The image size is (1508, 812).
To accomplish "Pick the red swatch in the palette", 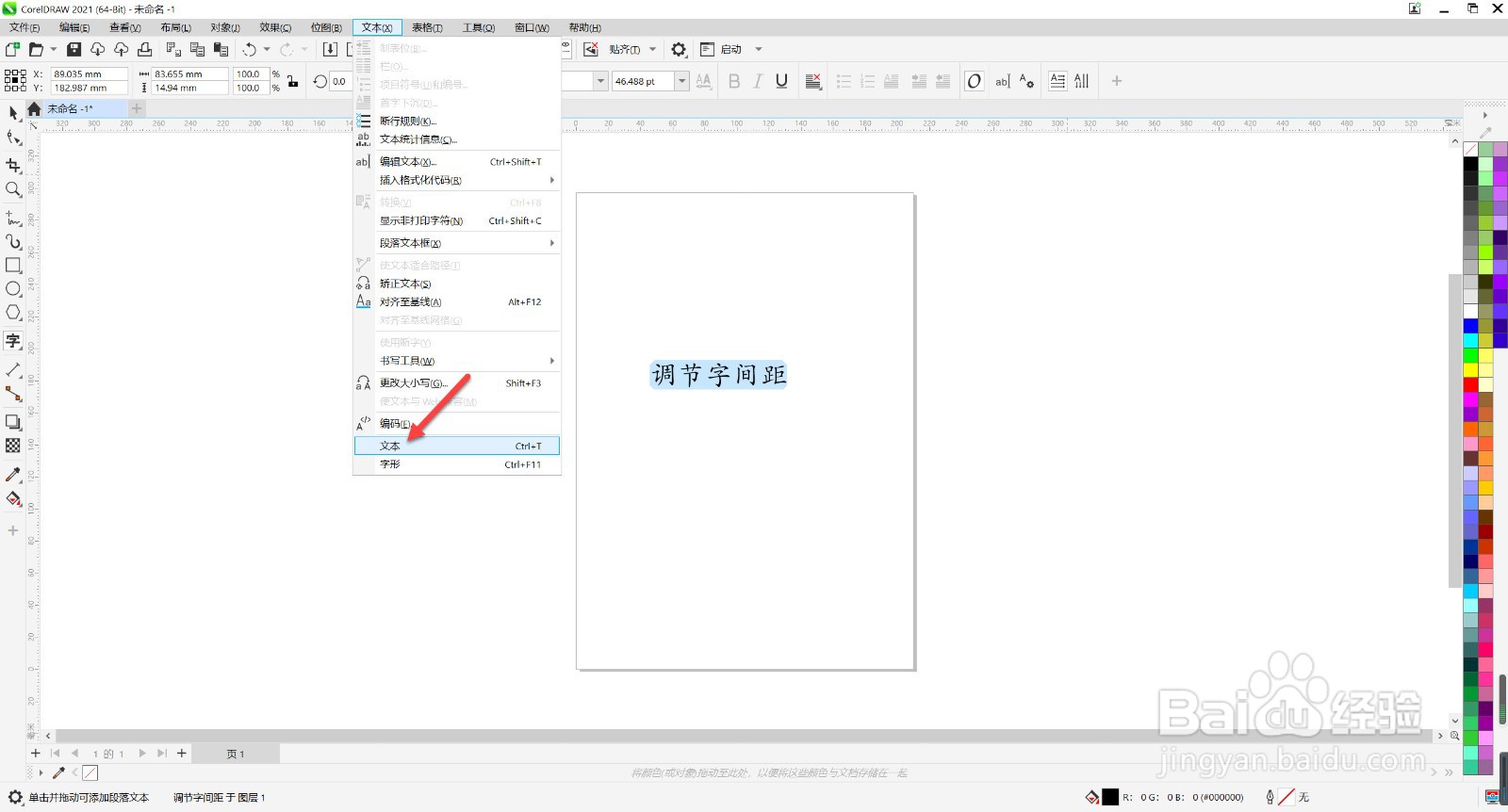I will point(1470,384).
